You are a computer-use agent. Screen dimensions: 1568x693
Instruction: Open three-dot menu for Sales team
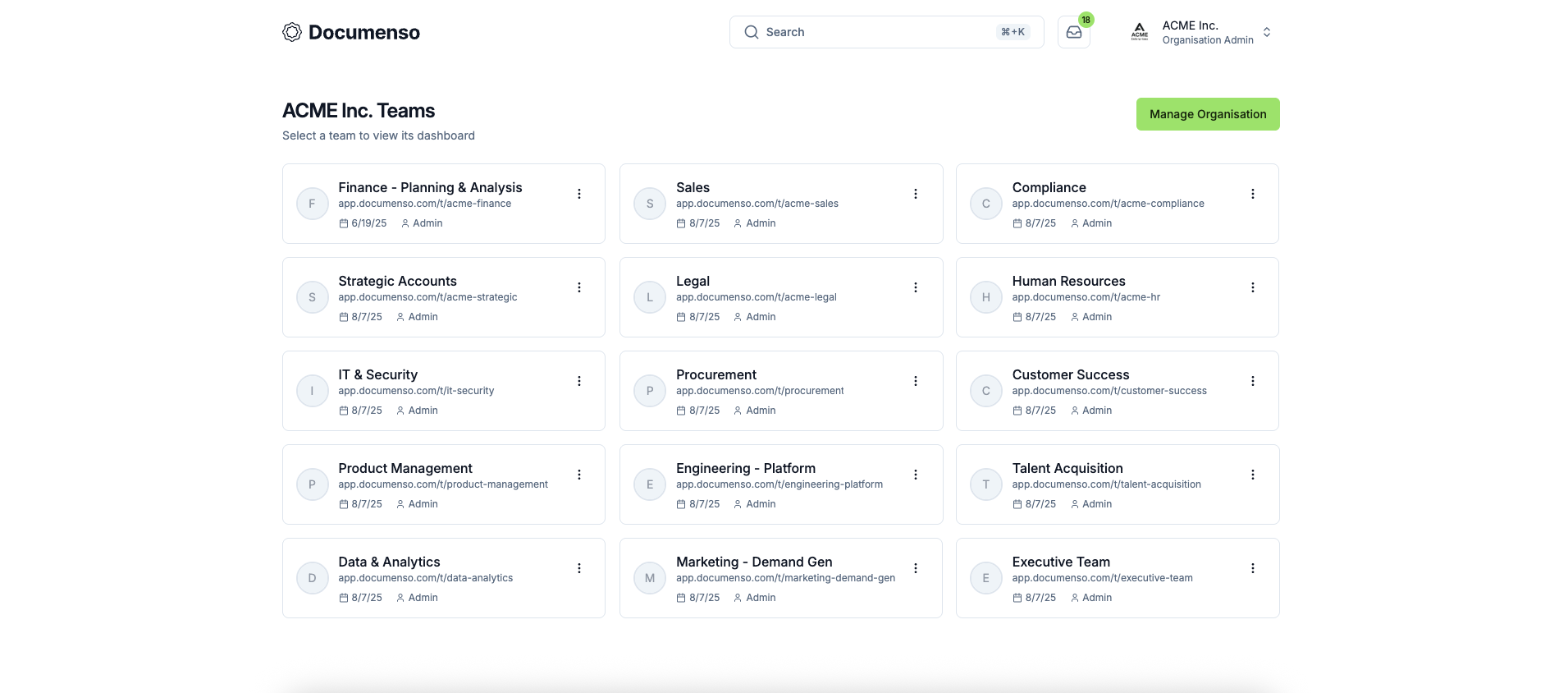tap(916, 194)
